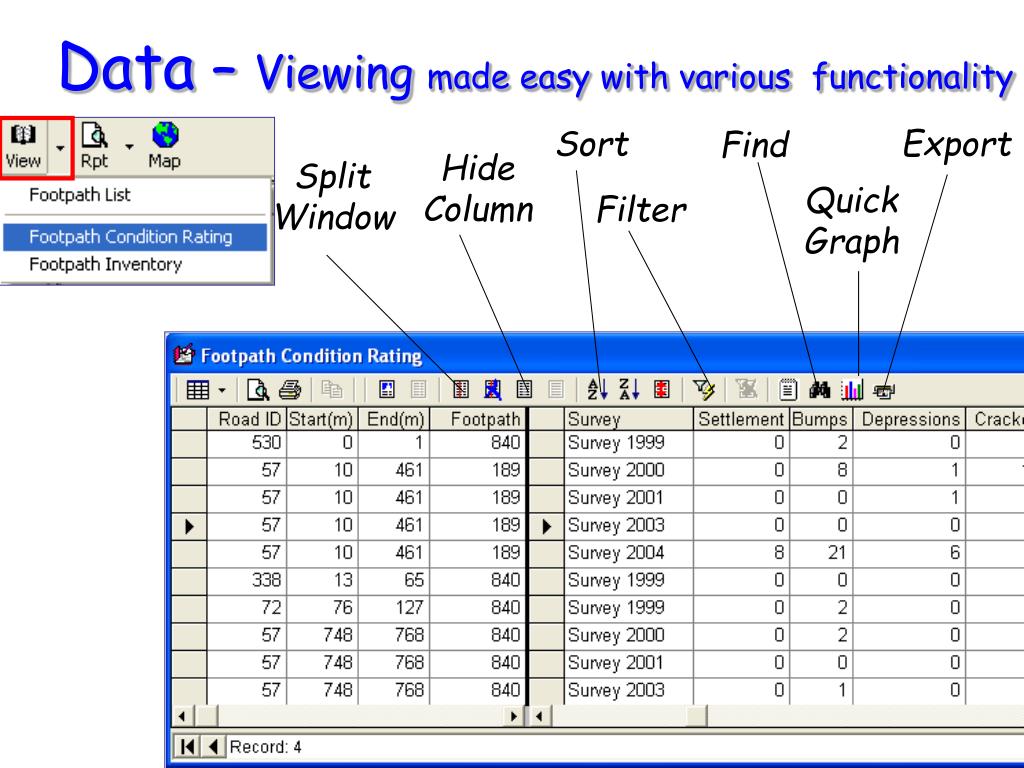This screenshot has width=1024, height=768.
Task: Select Footpath Inventory menu item
Action: pos(105,265)
